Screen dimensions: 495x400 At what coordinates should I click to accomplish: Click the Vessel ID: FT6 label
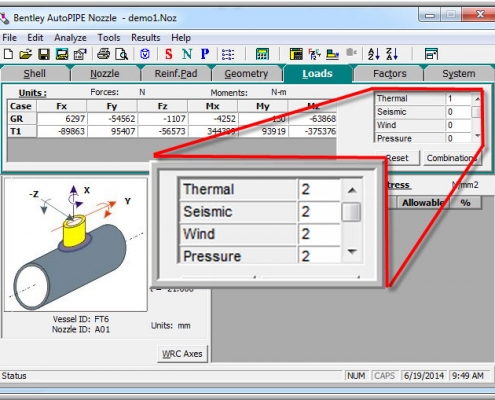tap(81, 319)
